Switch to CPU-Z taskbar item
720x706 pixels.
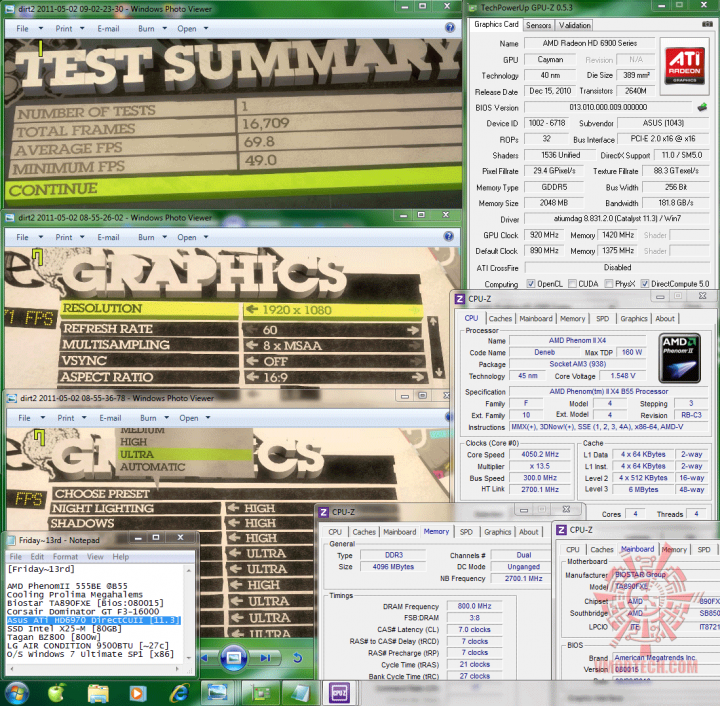(x=339, y=692)
